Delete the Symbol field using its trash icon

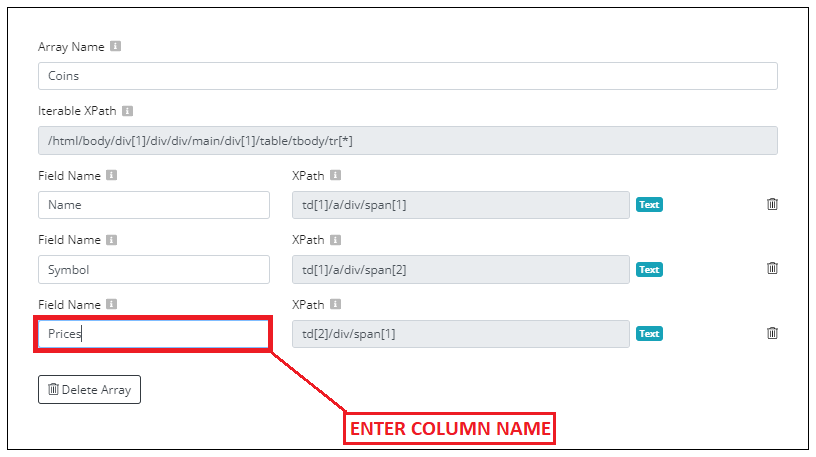[x=772, y=268]
